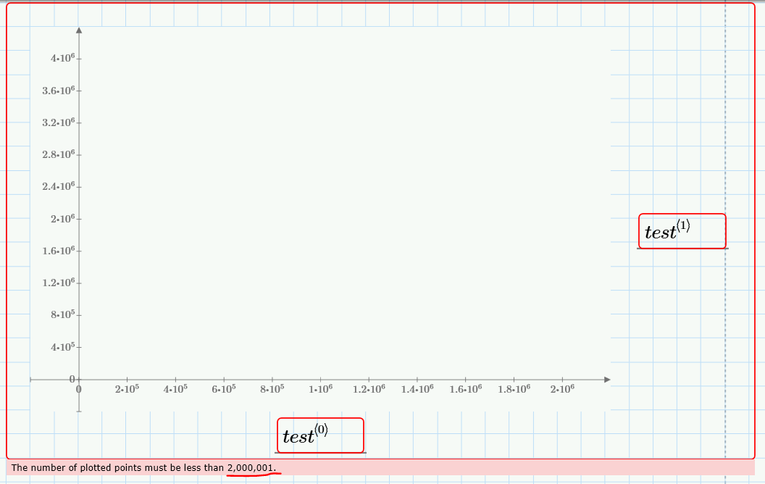The height and width of the screenshot is (484, 765).
Task: Click y-axis tick label 2.4·10⁶
Action: 59,186
